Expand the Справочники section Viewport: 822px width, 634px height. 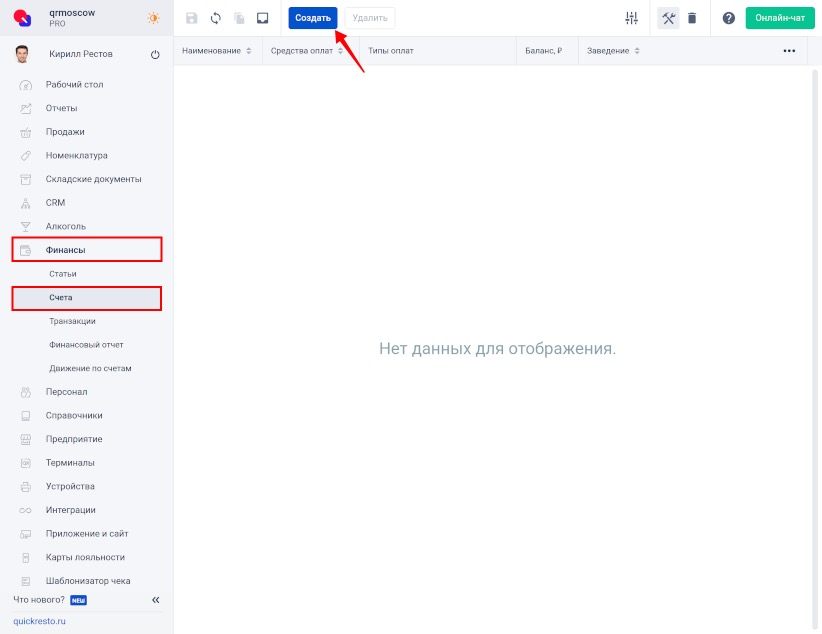[74, 415]
